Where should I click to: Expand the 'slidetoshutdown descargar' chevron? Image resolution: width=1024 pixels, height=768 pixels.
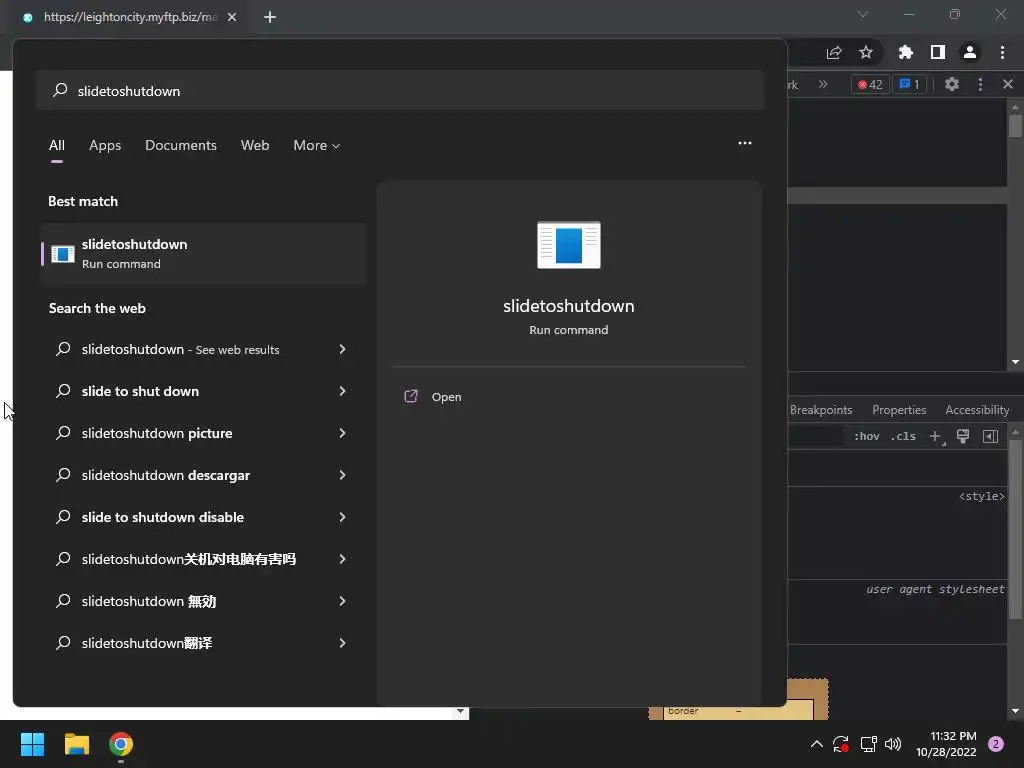pos(342,475)
